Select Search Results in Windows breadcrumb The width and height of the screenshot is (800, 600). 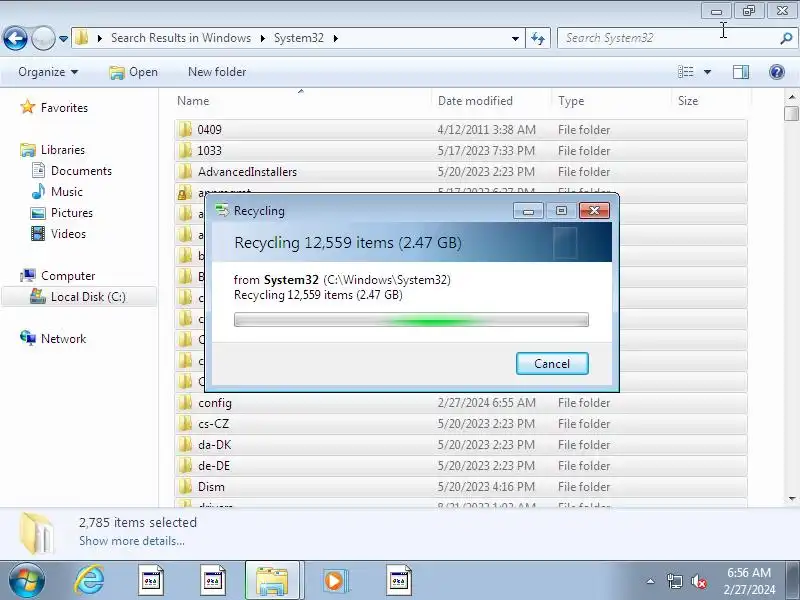pos(181,38)
